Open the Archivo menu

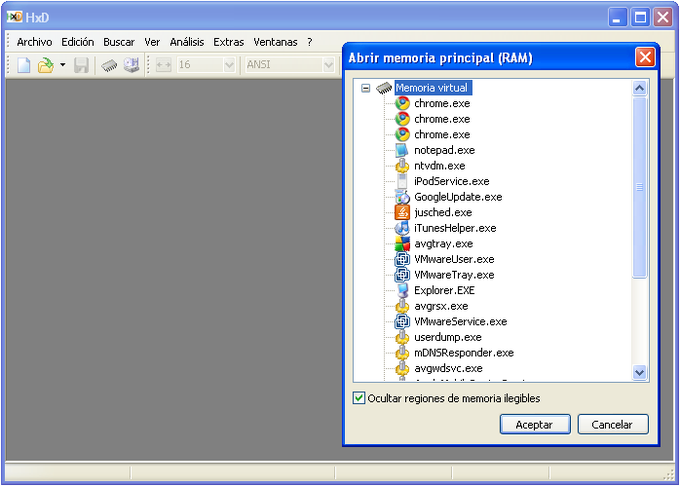point(34,42)
